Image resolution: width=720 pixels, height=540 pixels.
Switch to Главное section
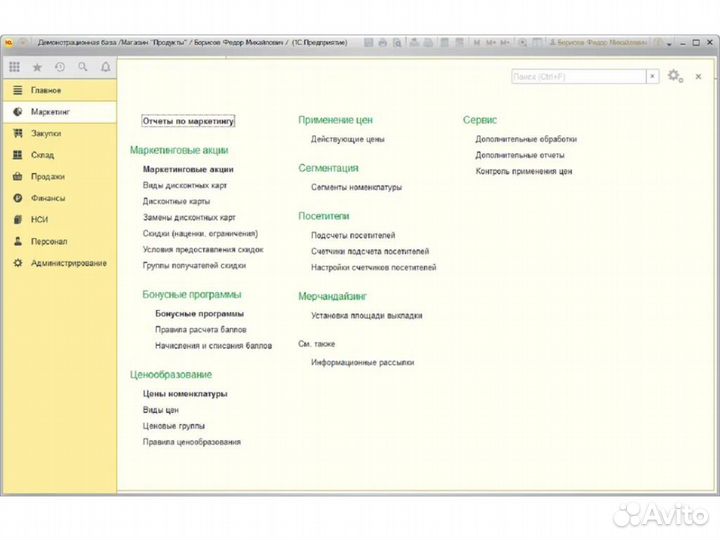coord(45,90)
